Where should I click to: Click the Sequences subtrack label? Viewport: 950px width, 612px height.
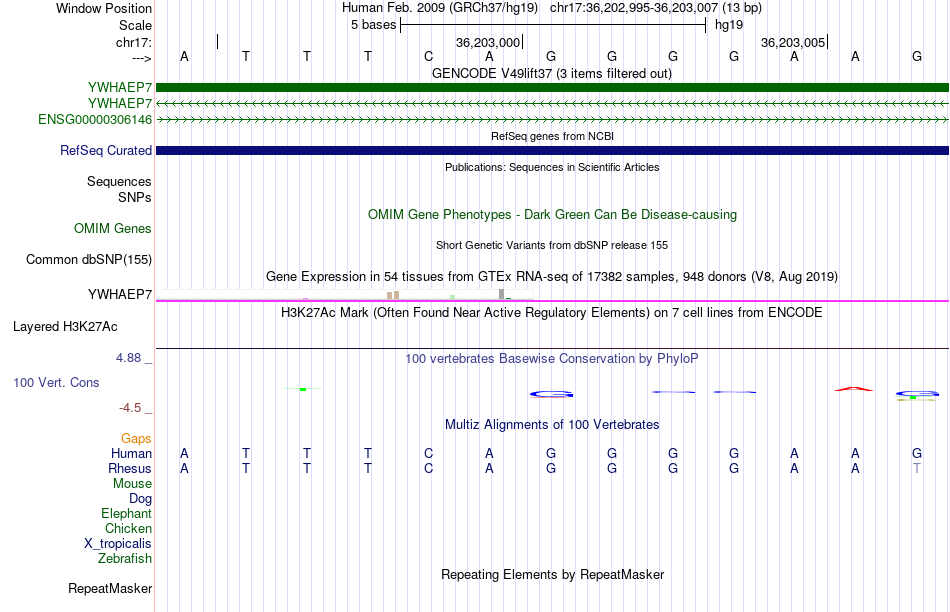119,182
